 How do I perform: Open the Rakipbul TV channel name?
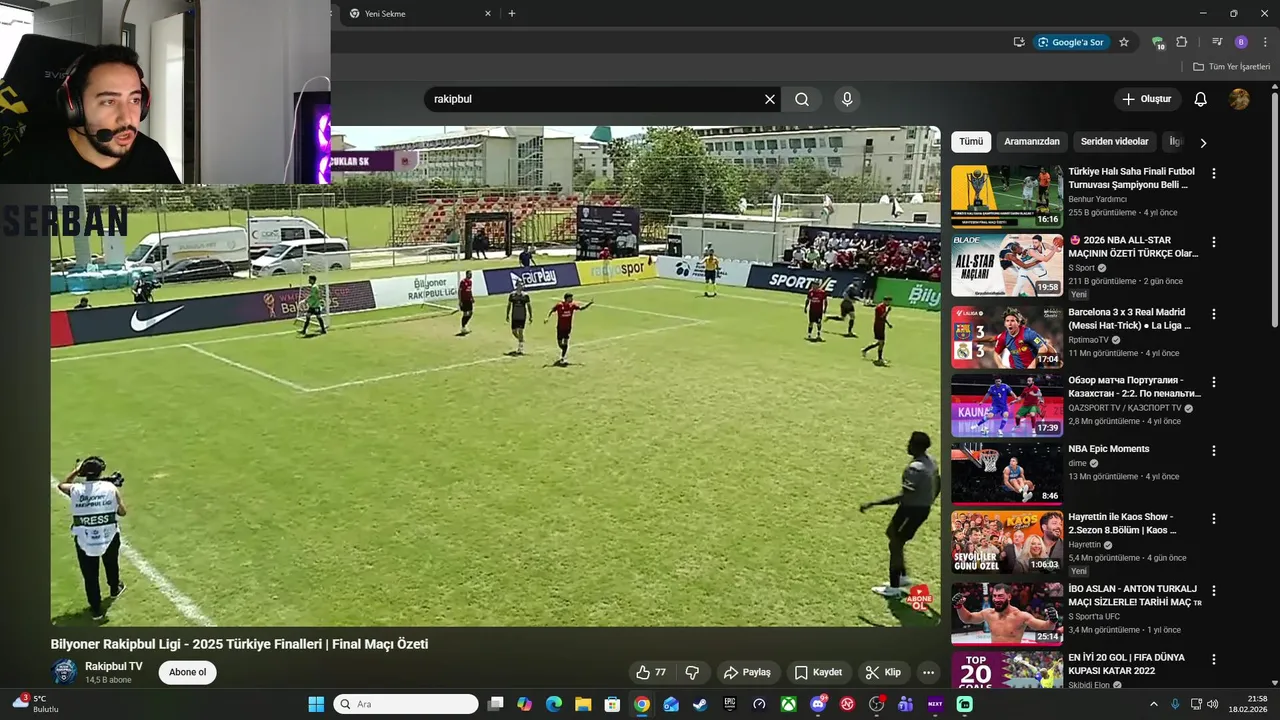point(114,666)
